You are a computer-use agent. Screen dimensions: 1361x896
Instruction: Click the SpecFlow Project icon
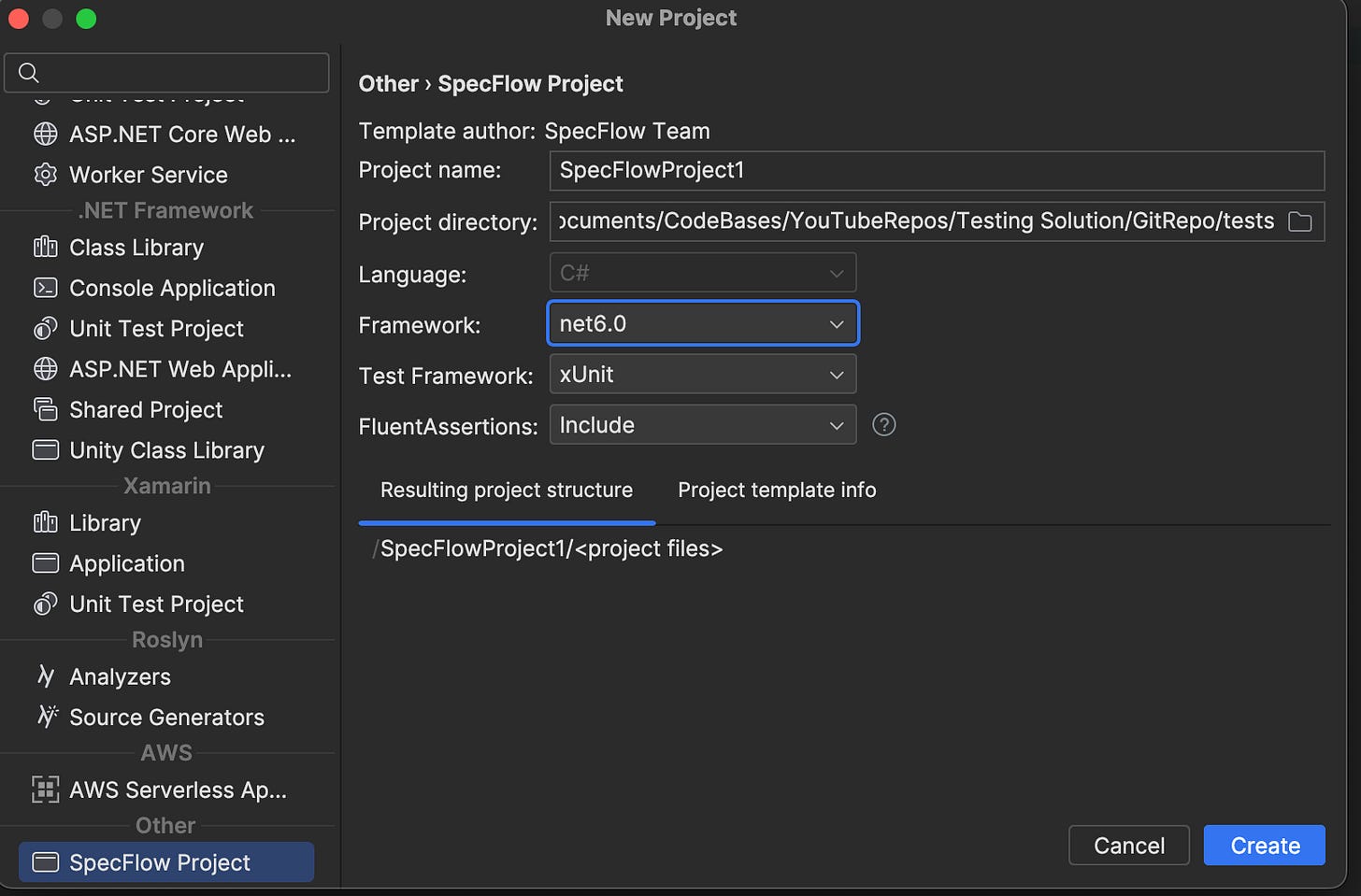(45, 862)
